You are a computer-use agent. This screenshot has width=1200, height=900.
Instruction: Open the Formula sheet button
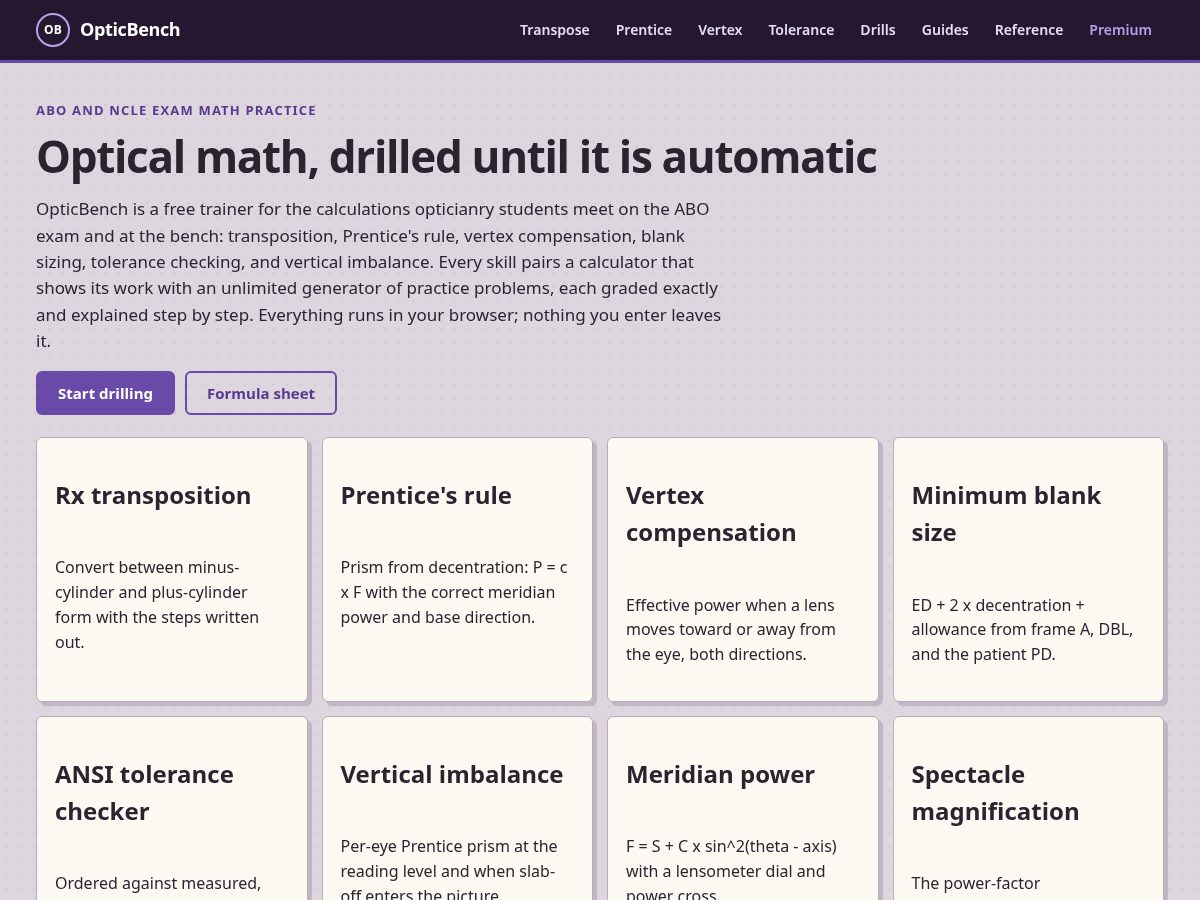click(261, 393)
